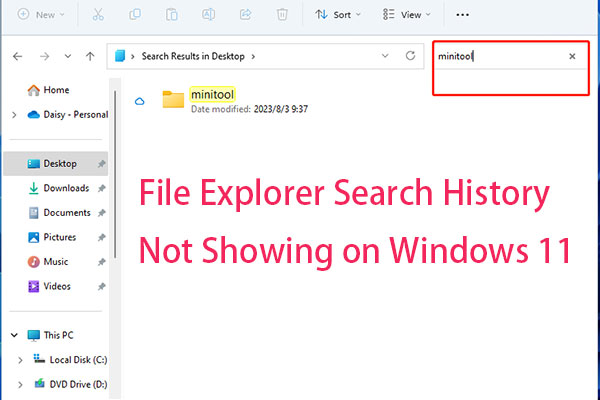Expand the Local Disk (C:) node

point(24,359)
